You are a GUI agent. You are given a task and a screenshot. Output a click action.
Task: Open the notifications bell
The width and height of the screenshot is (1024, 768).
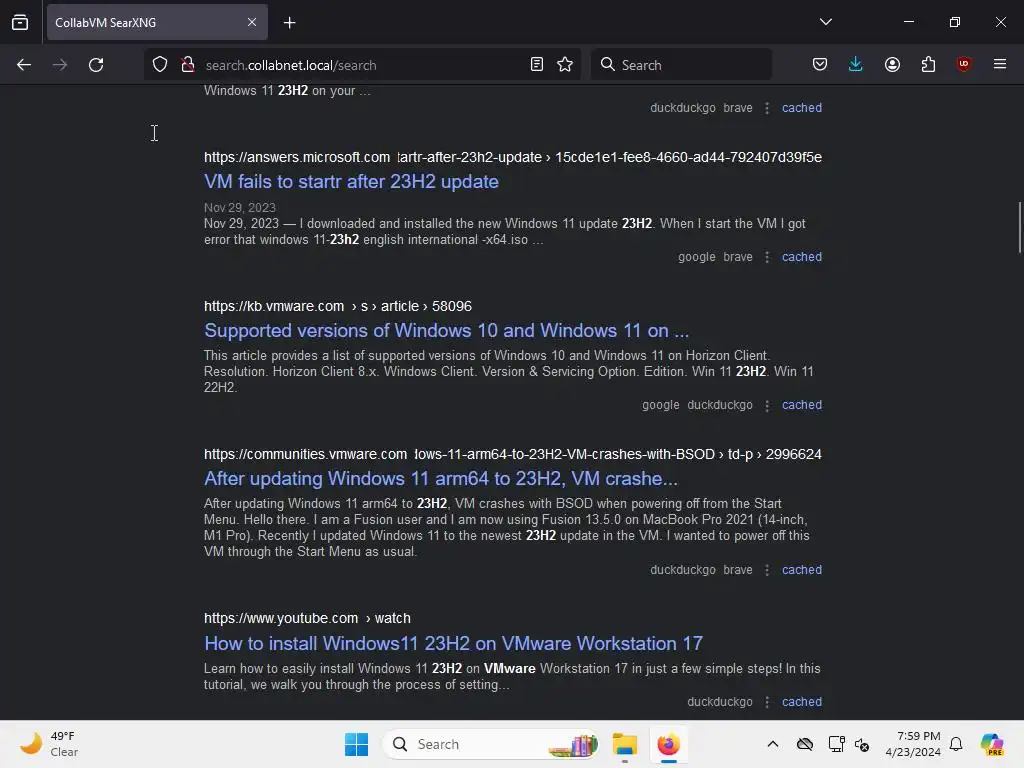pos(956,744)
